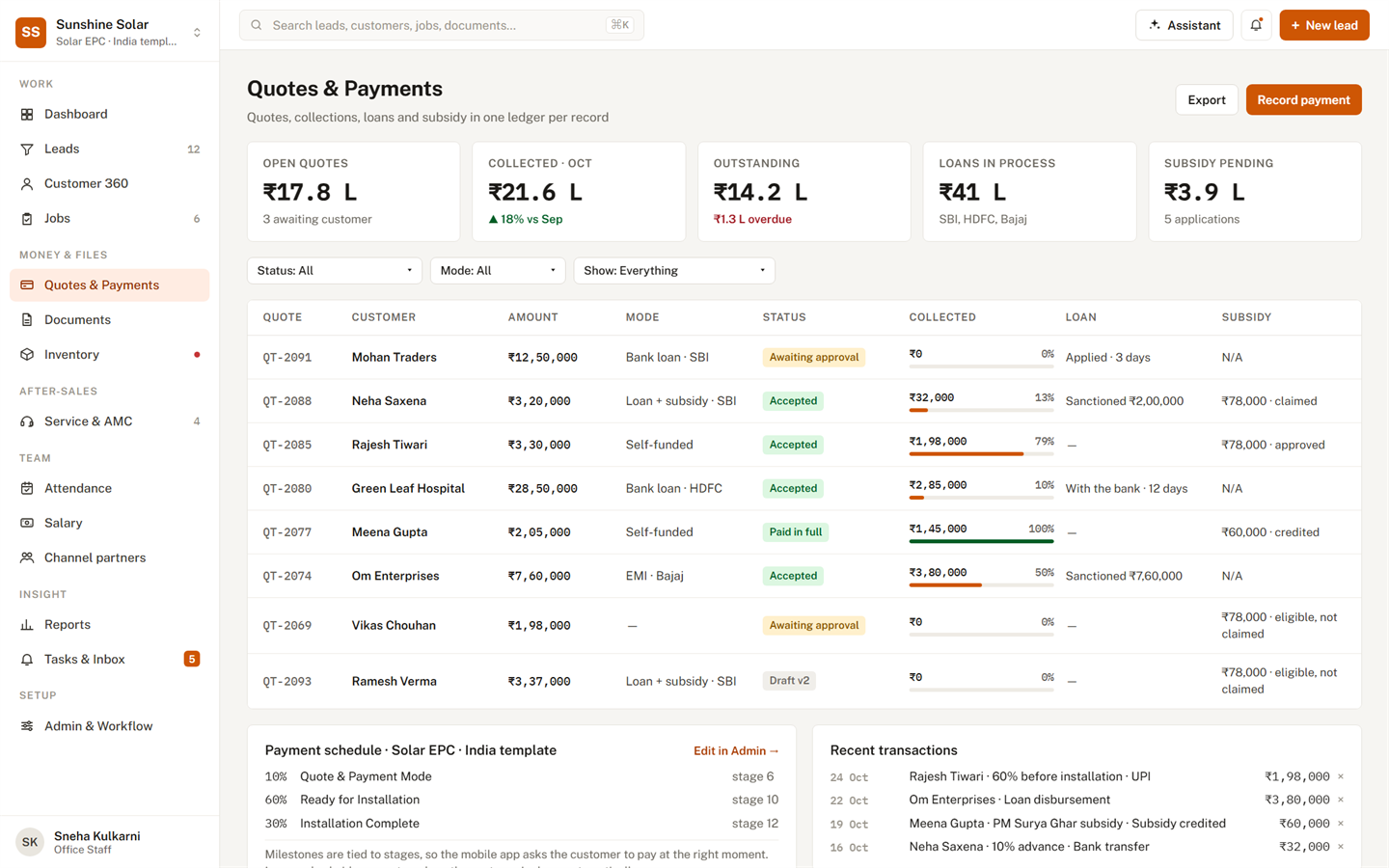Image resolution: width=1389 pixels, height=868 pixels.
Task: Focus the search leads, customers, jobs field
Action: coord(442,25)
